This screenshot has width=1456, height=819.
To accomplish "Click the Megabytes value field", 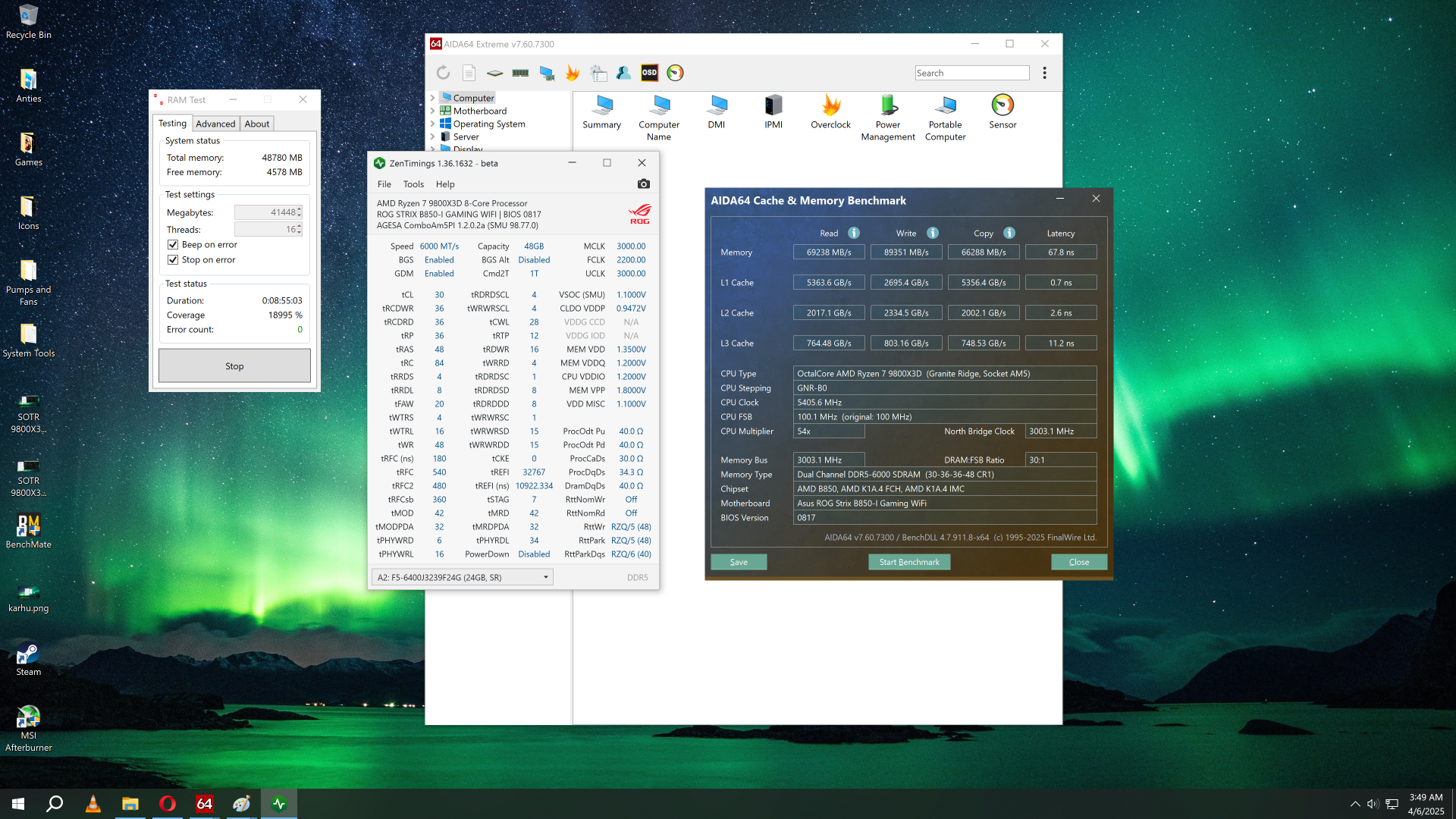I will pyautogui.click(x=268, y=212).
